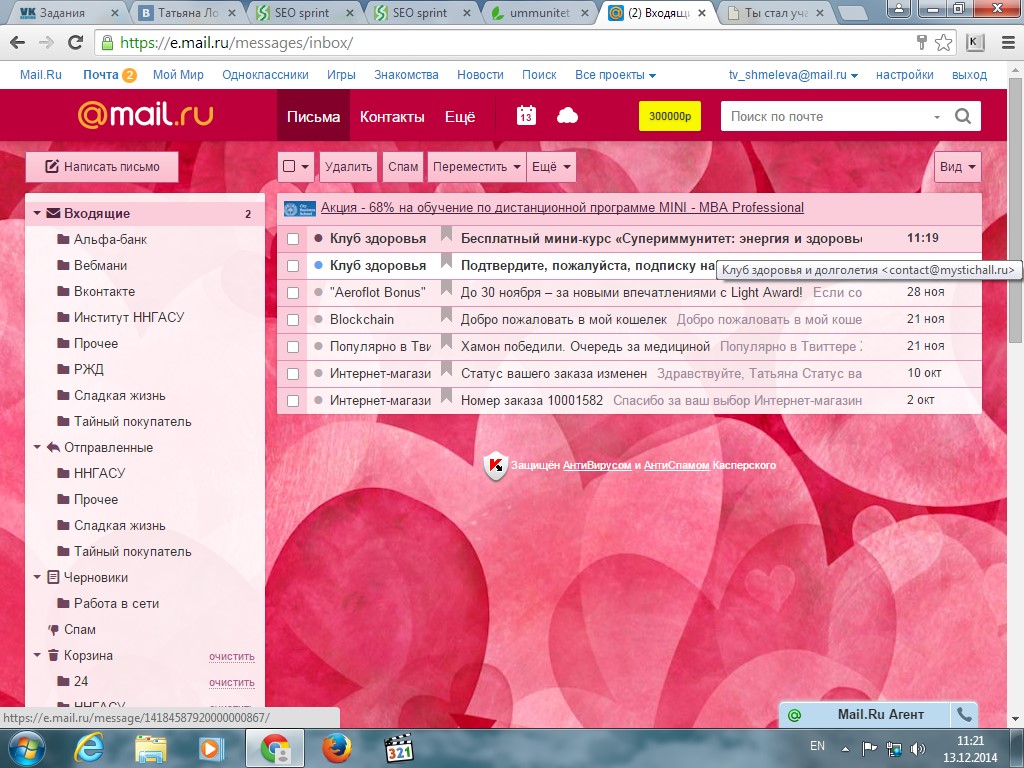The width and height of the screenshot is (1024, 768).
Task: Launch Internet Explorer from the taskbar
Action: pos(90,748)
